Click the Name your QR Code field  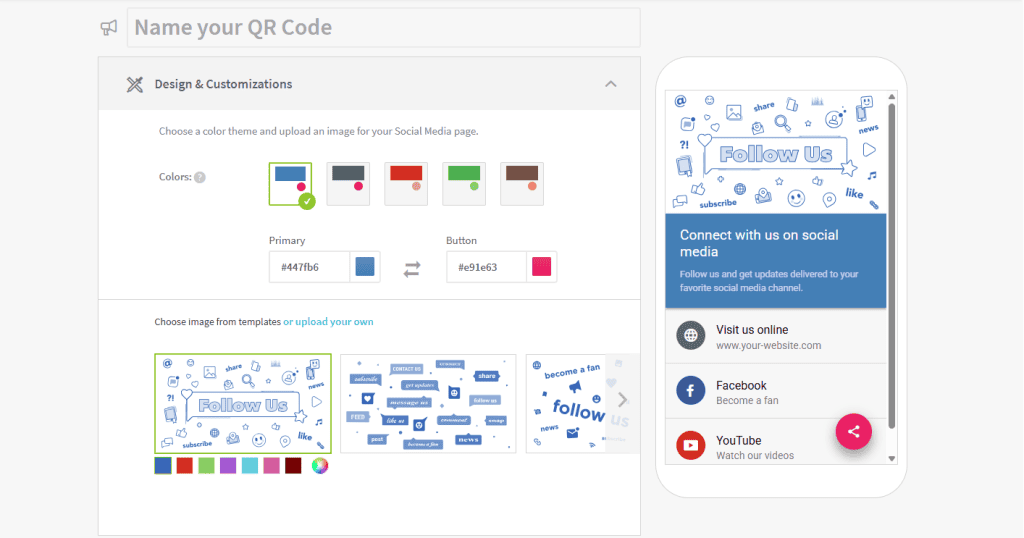point(383,27)
